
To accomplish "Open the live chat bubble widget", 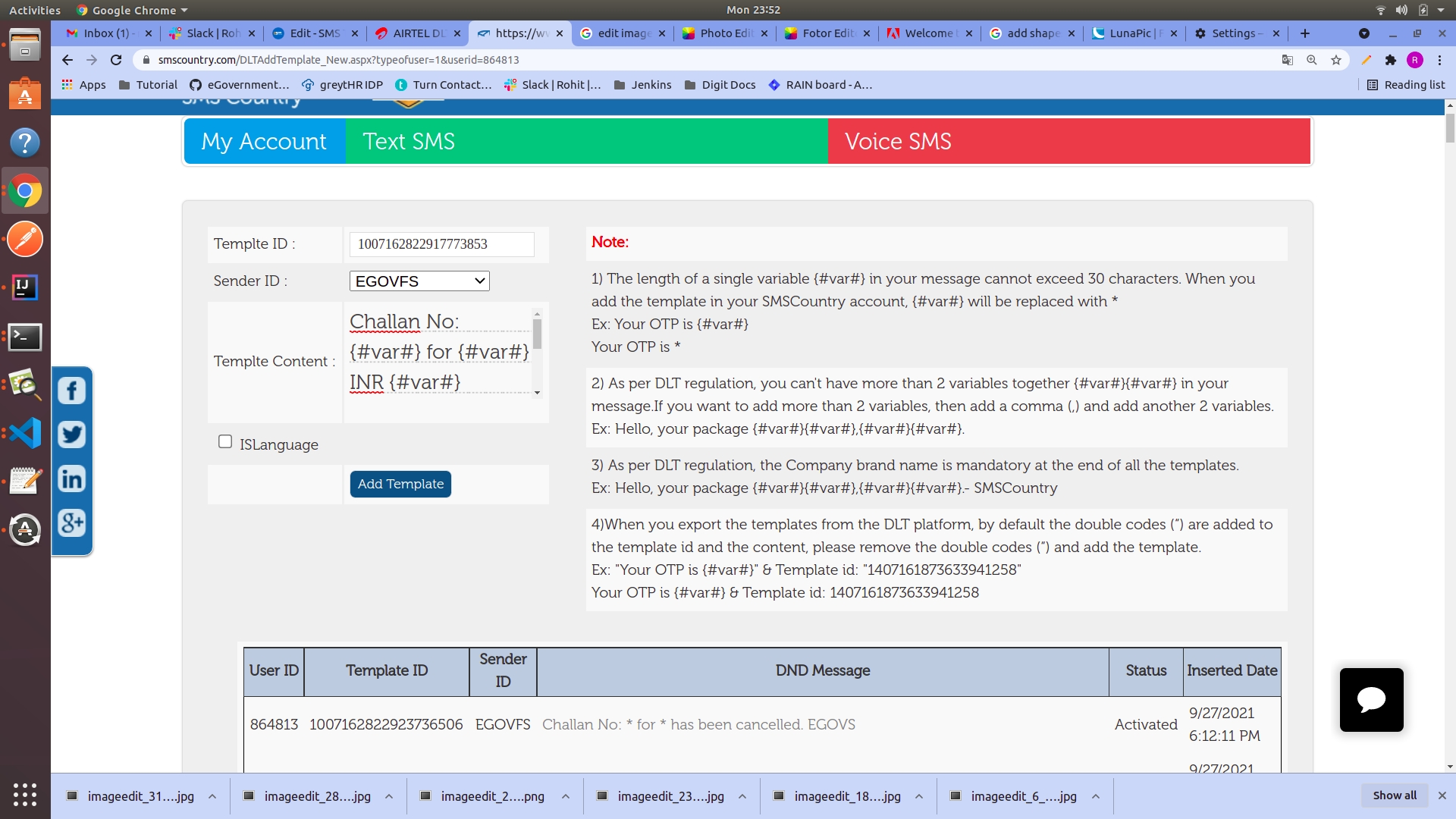I will pyautogui.click(x=1371, y=699).
